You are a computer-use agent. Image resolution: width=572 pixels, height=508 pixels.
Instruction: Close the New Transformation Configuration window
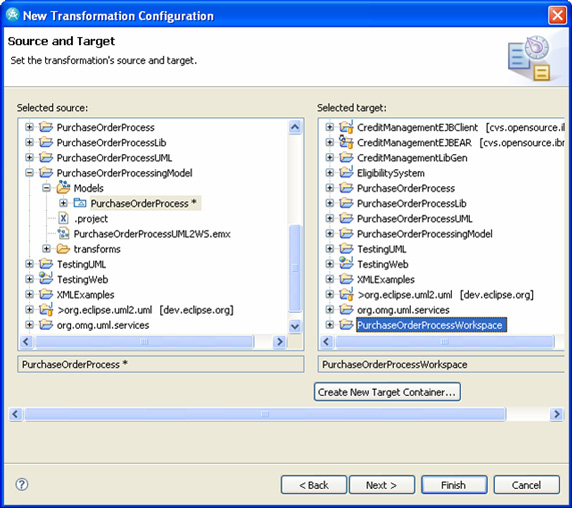click(557, 15)
